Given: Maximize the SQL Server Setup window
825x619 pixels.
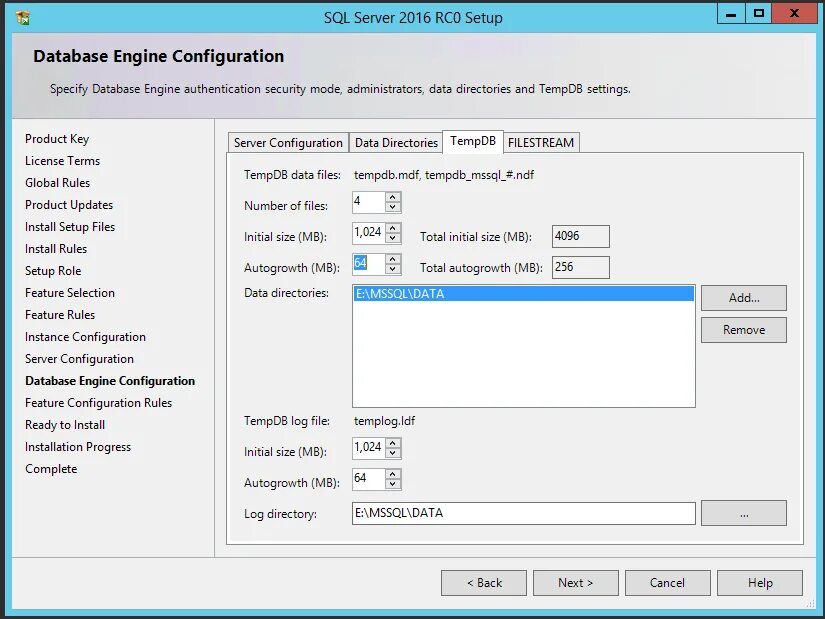Looking at the screenshot, I should [x=758, y=14].
